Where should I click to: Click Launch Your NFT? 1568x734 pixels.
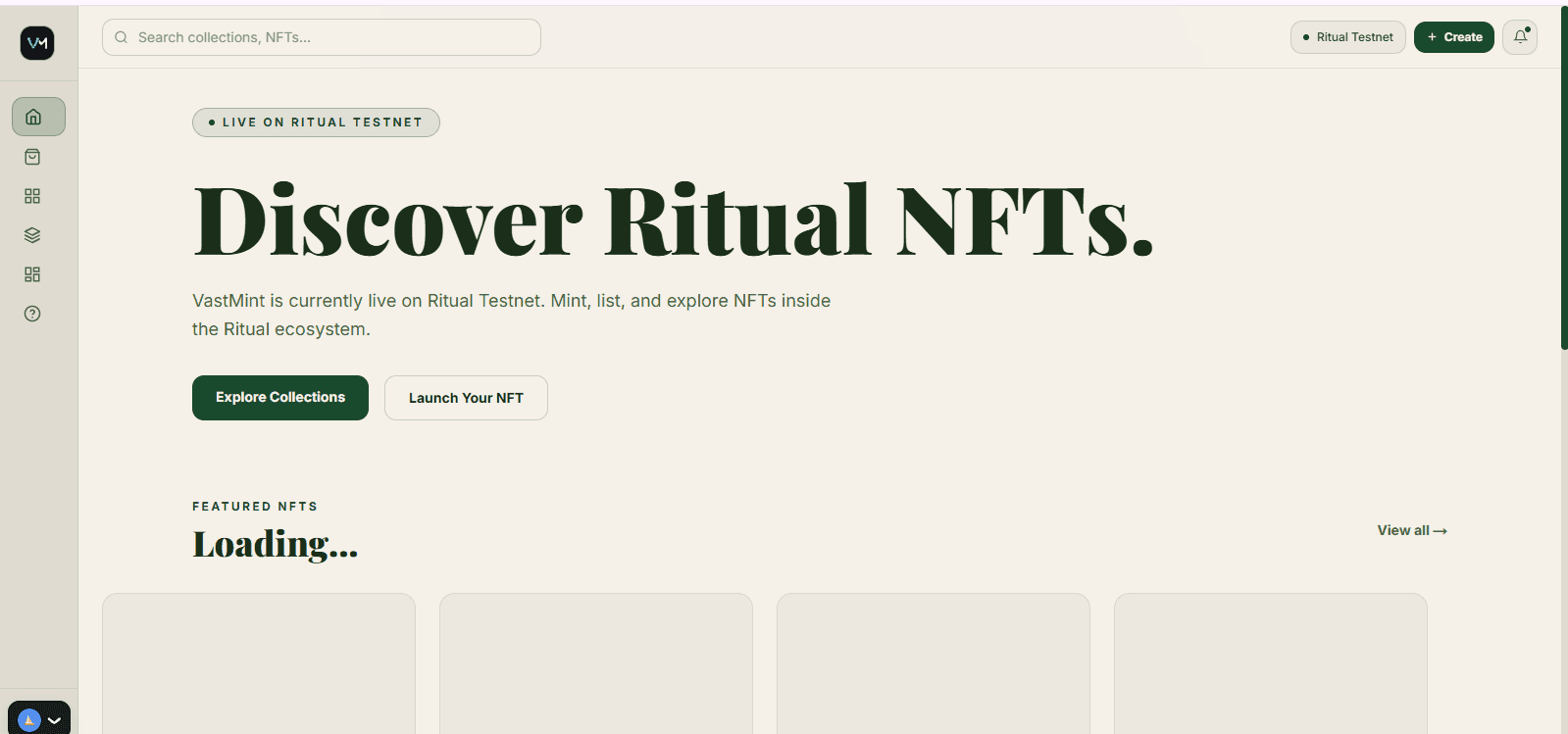[x=466, y=398]
